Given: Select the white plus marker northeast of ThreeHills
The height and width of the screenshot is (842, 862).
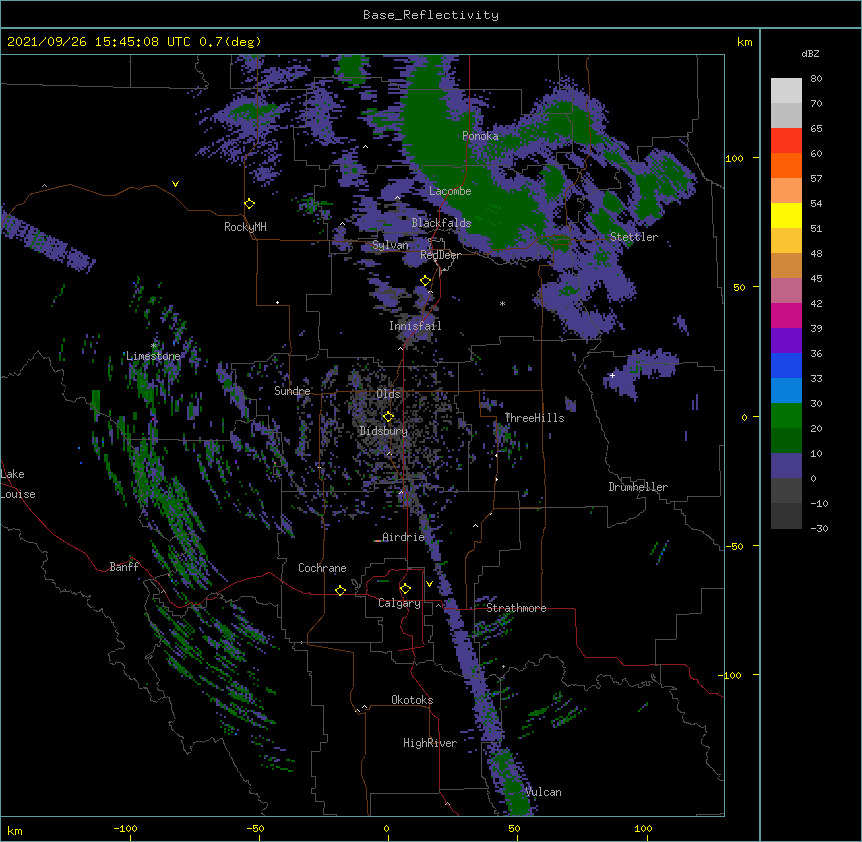Looking at the screenshot, I should (612, 375).
